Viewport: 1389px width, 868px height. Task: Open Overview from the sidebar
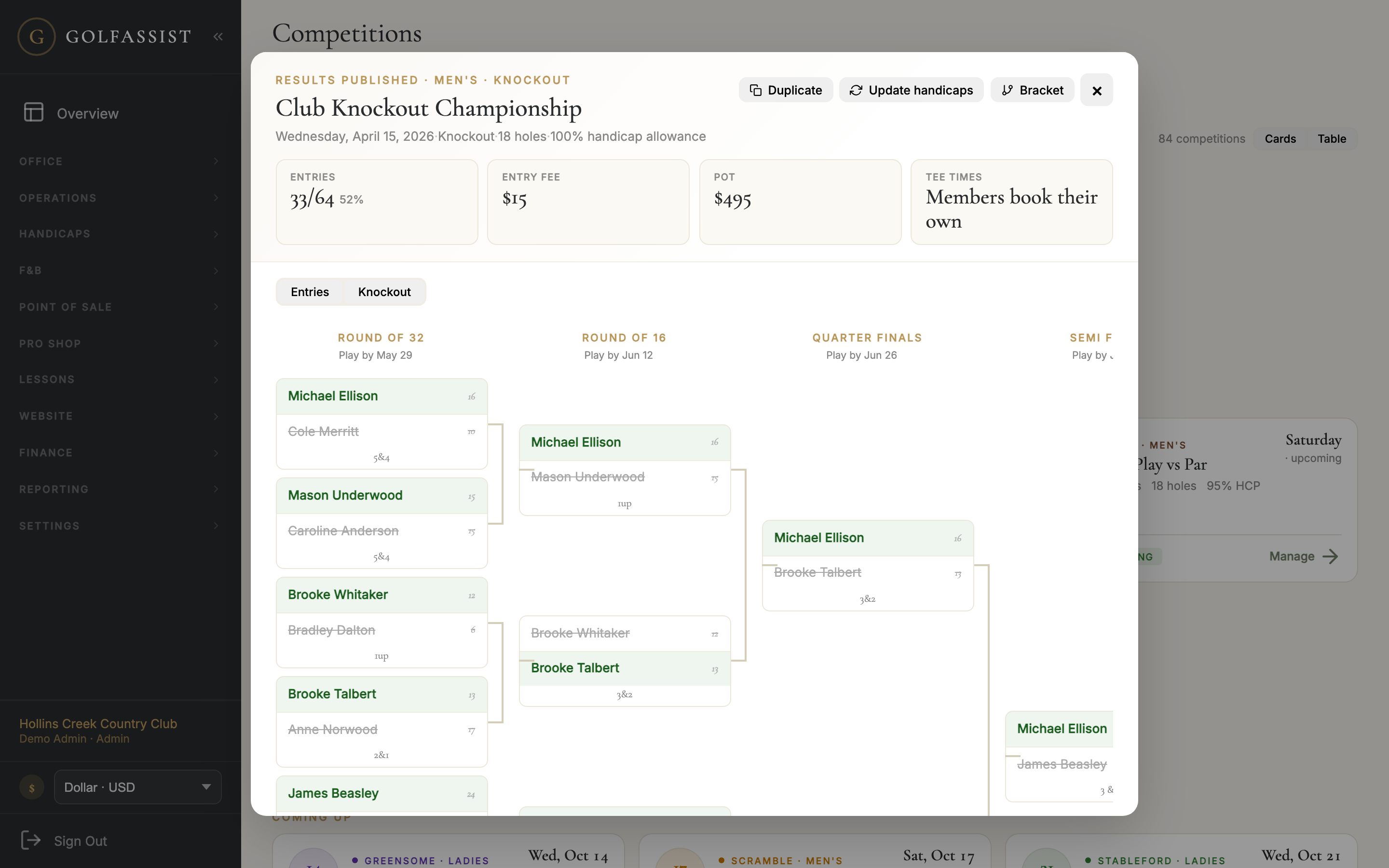[121, 113]
